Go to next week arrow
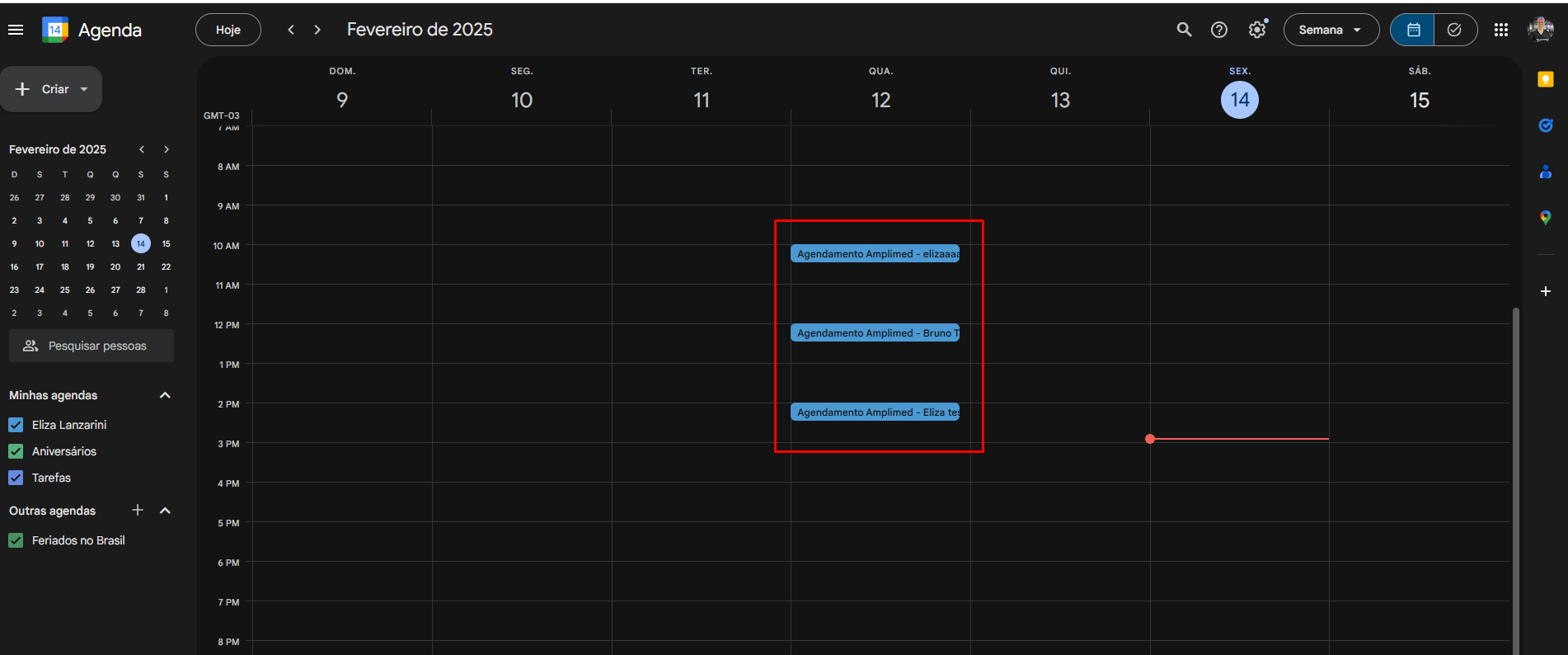This screenshot has height=655, width=1568. pos(317,30)
